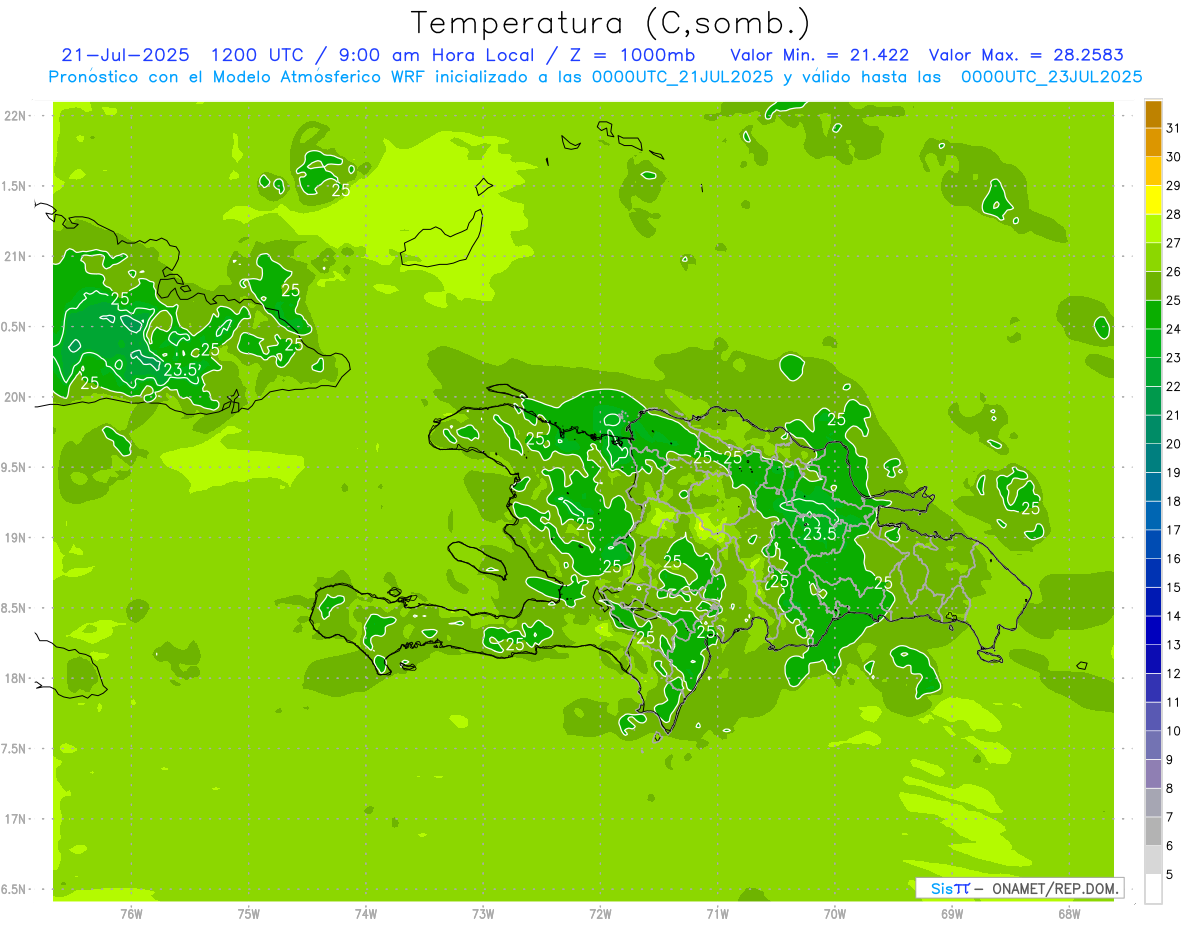Click the legend scale value '26'
1200x927 pixels.
tap(1174, 271)
